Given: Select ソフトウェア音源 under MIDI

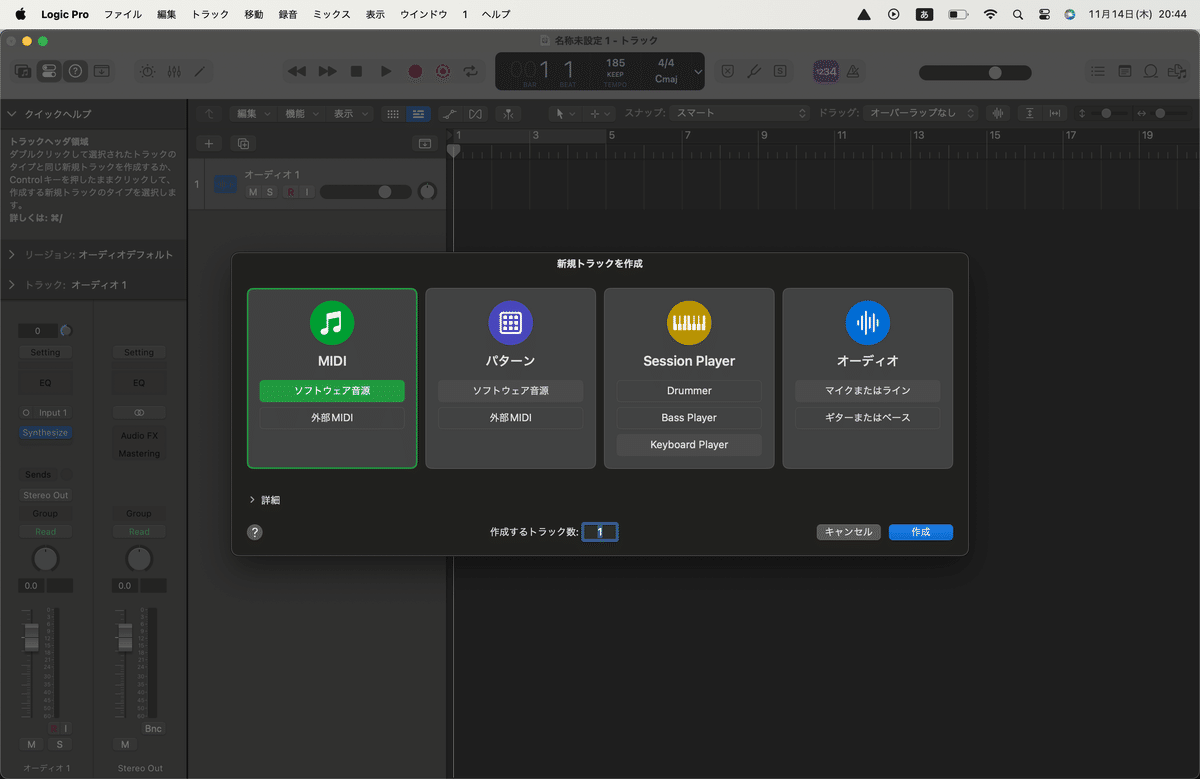Looking at the screenshot, I should click(x=332, y=391).
